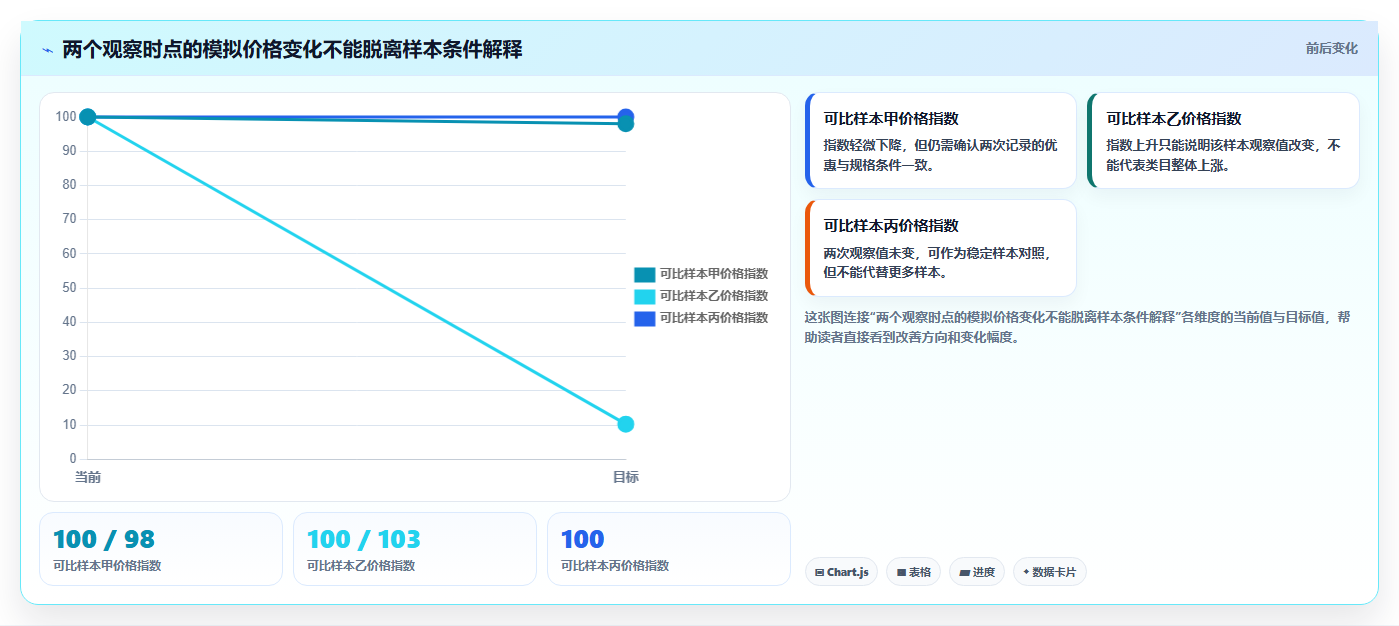Image resolution: width=1399 pixels, height=626 pixels.
Task: Toggle 可比样本乙价格指数 legend swatch
Action: click(644, 296)
